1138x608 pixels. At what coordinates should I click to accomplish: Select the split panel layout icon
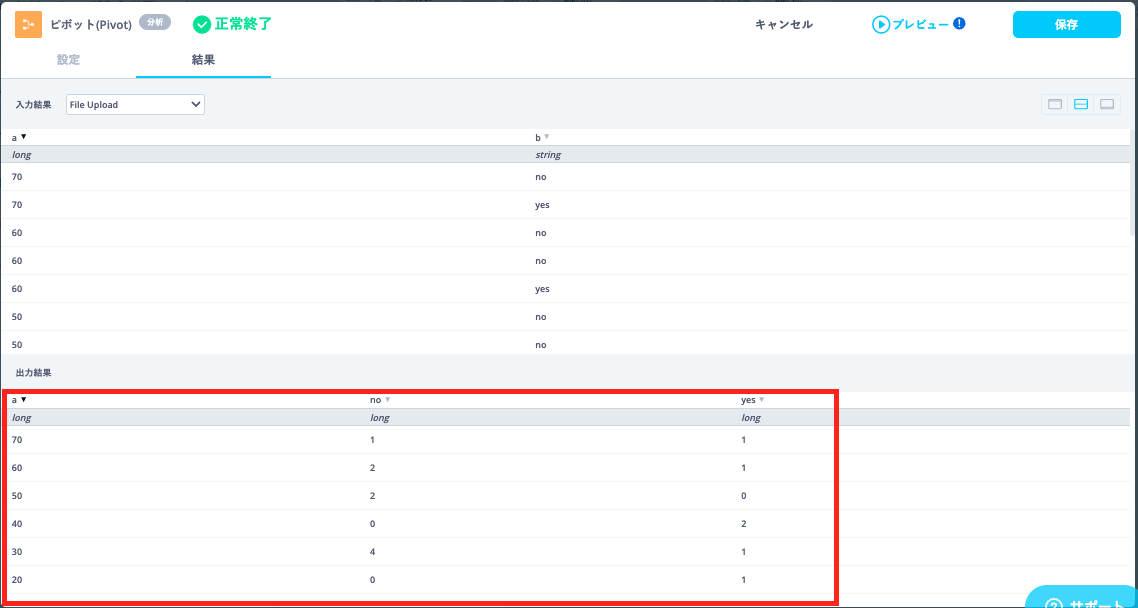tap(1081, 104)
